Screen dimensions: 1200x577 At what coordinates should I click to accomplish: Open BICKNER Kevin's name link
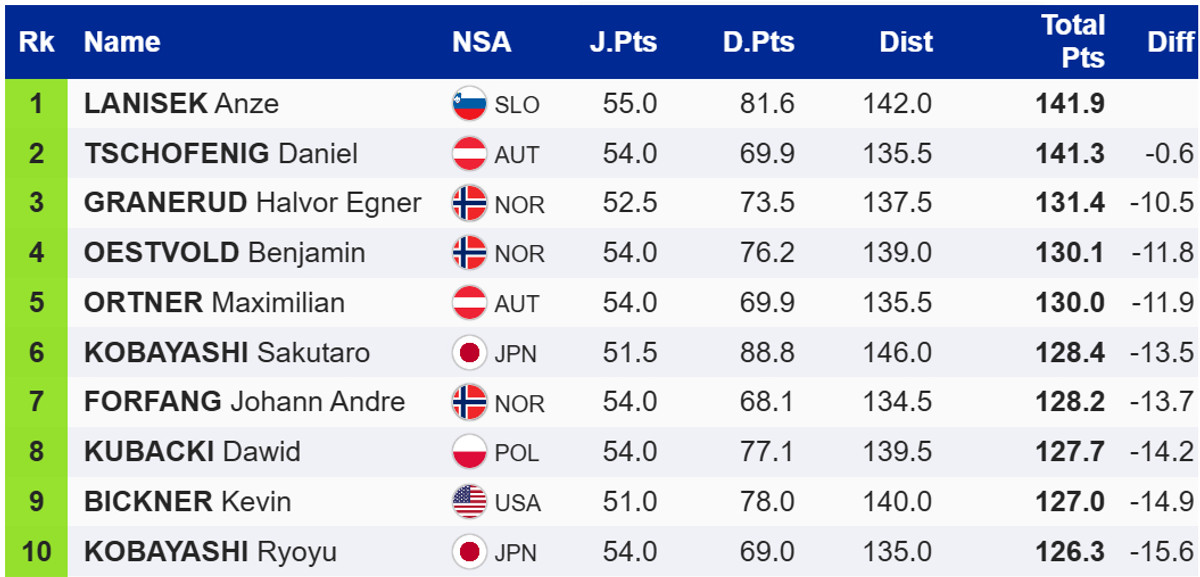point(187,501)
